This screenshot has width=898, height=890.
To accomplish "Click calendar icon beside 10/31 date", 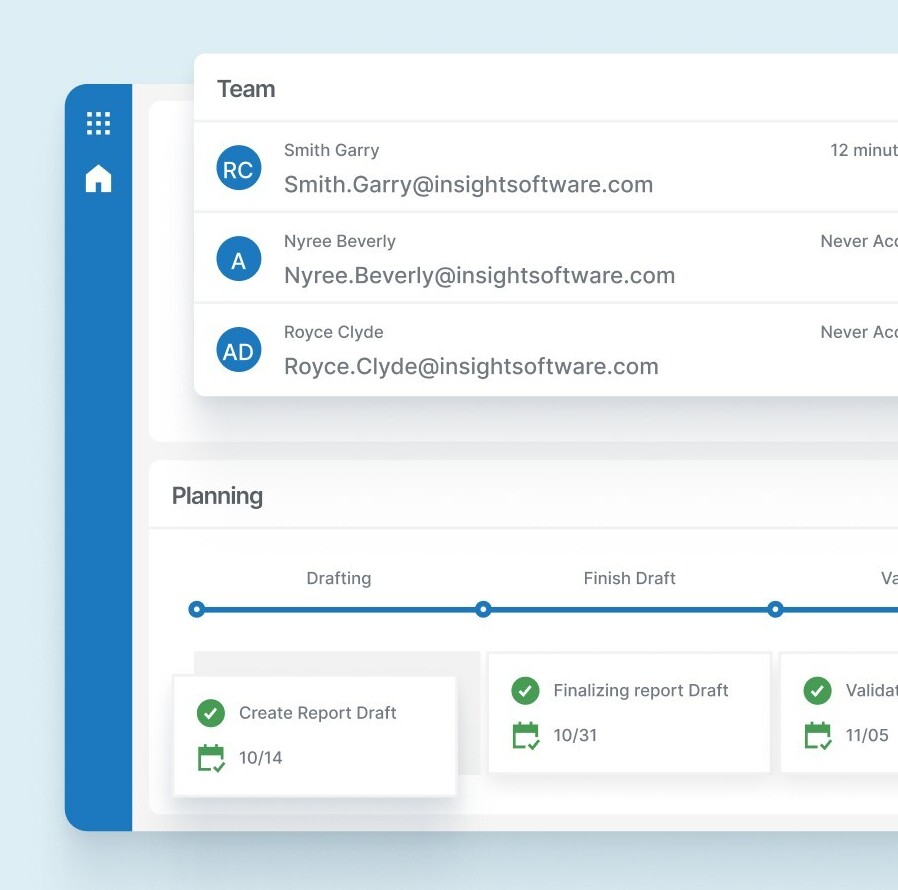I will pos(525,735).
